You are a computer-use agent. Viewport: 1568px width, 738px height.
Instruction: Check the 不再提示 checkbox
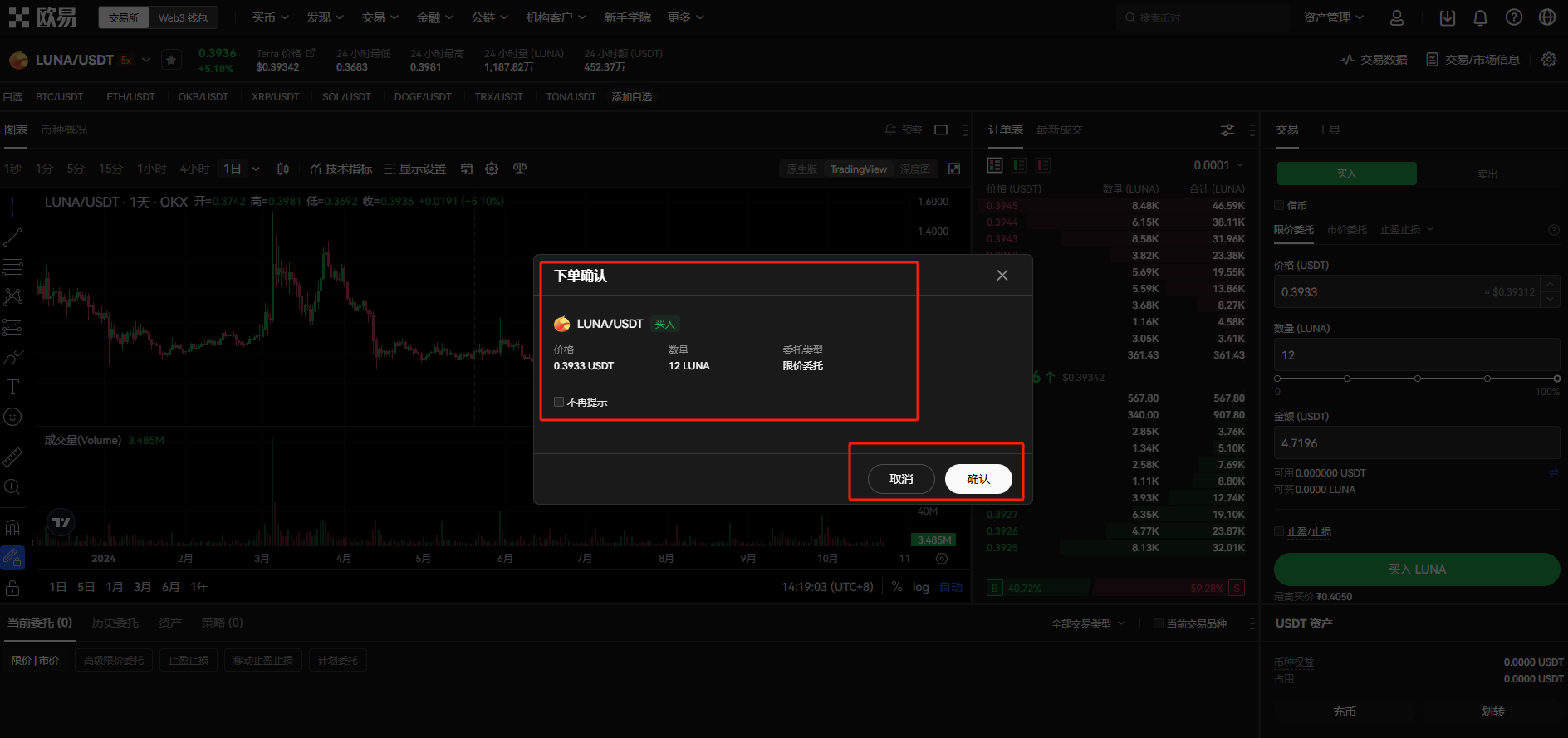pyautogui.click(x=559, y=402)
